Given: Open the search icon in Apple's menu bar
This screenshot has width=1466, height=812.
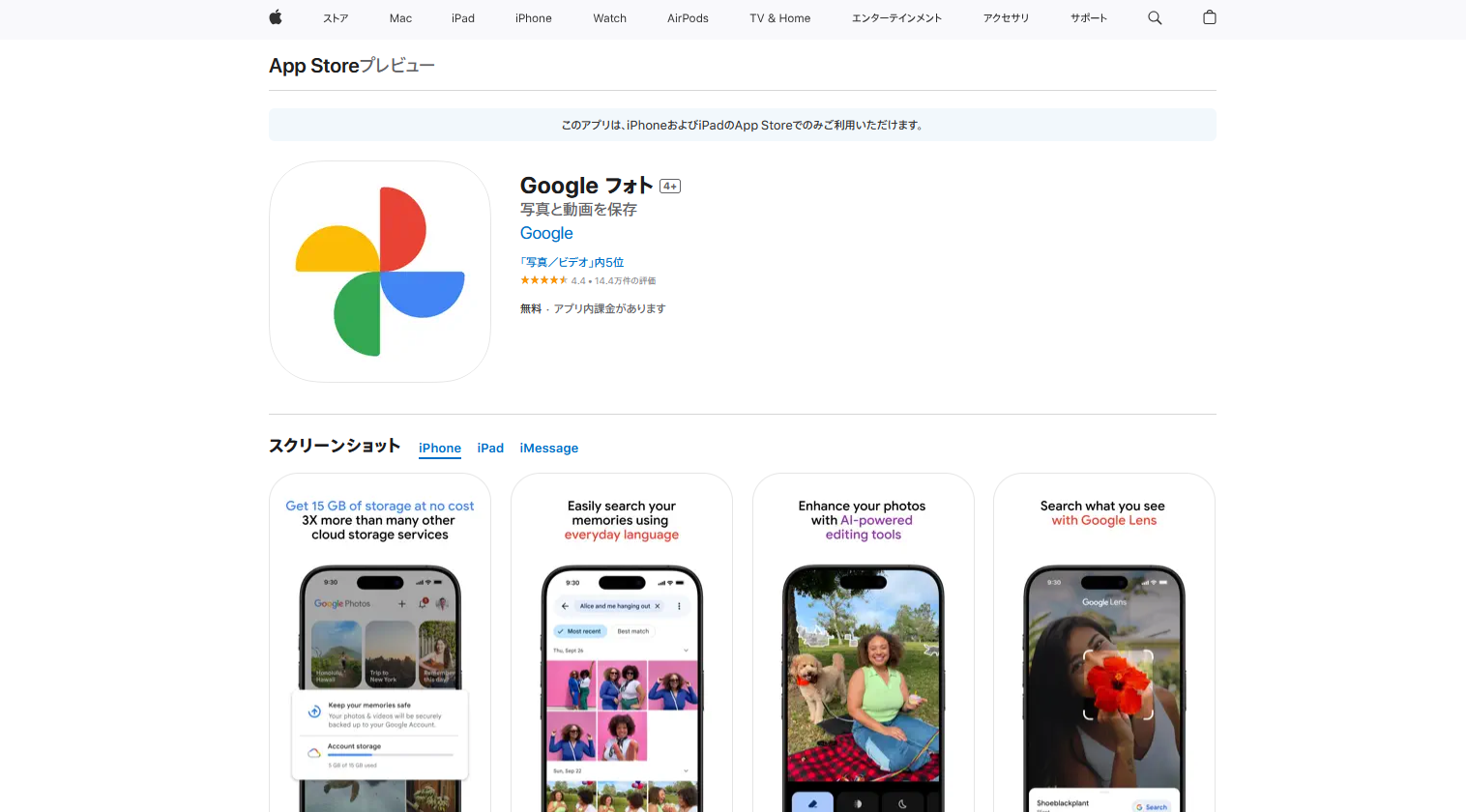Looking at the screenshot, I should click(x=1155, y=17).
